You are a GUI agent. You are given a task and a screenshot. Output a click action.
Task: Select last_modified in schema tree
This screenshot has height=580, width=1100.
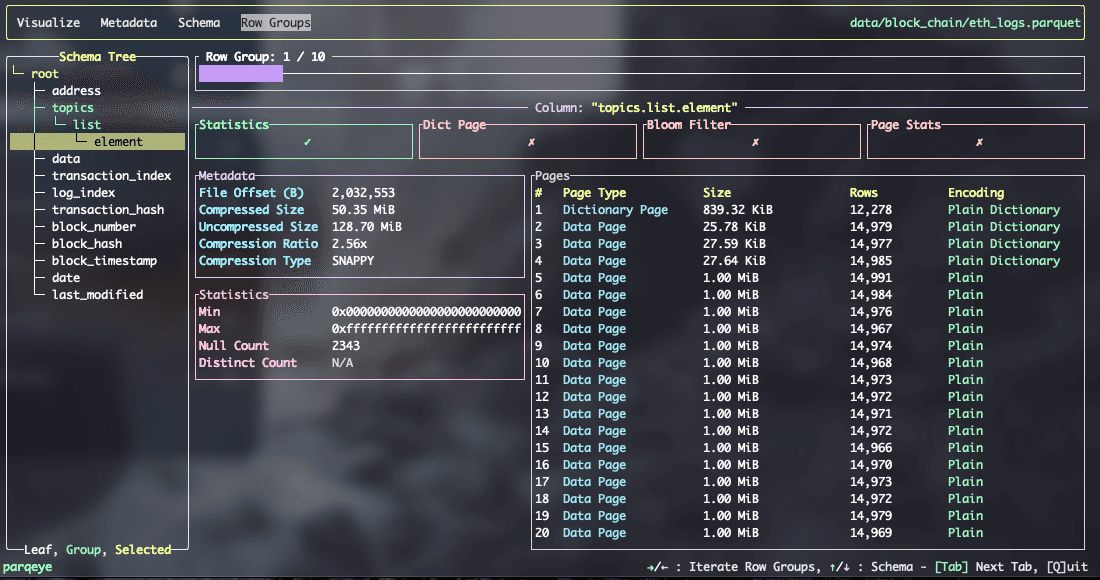click(98, 295)
